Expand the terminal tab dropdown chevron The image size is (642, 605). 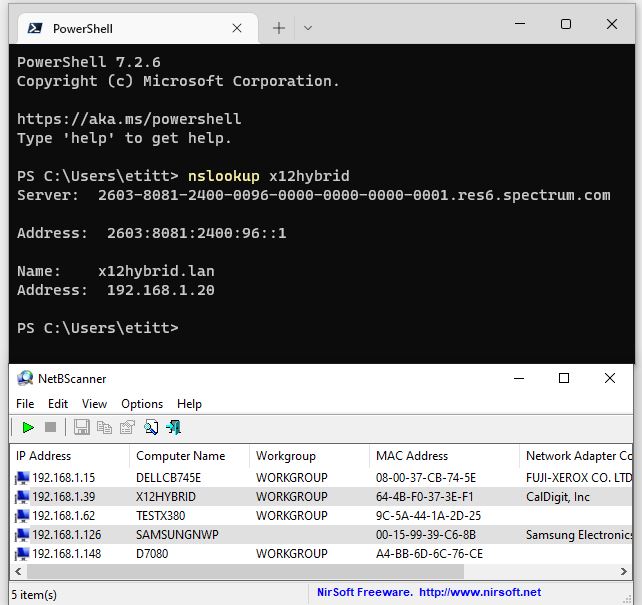[308, 28]
